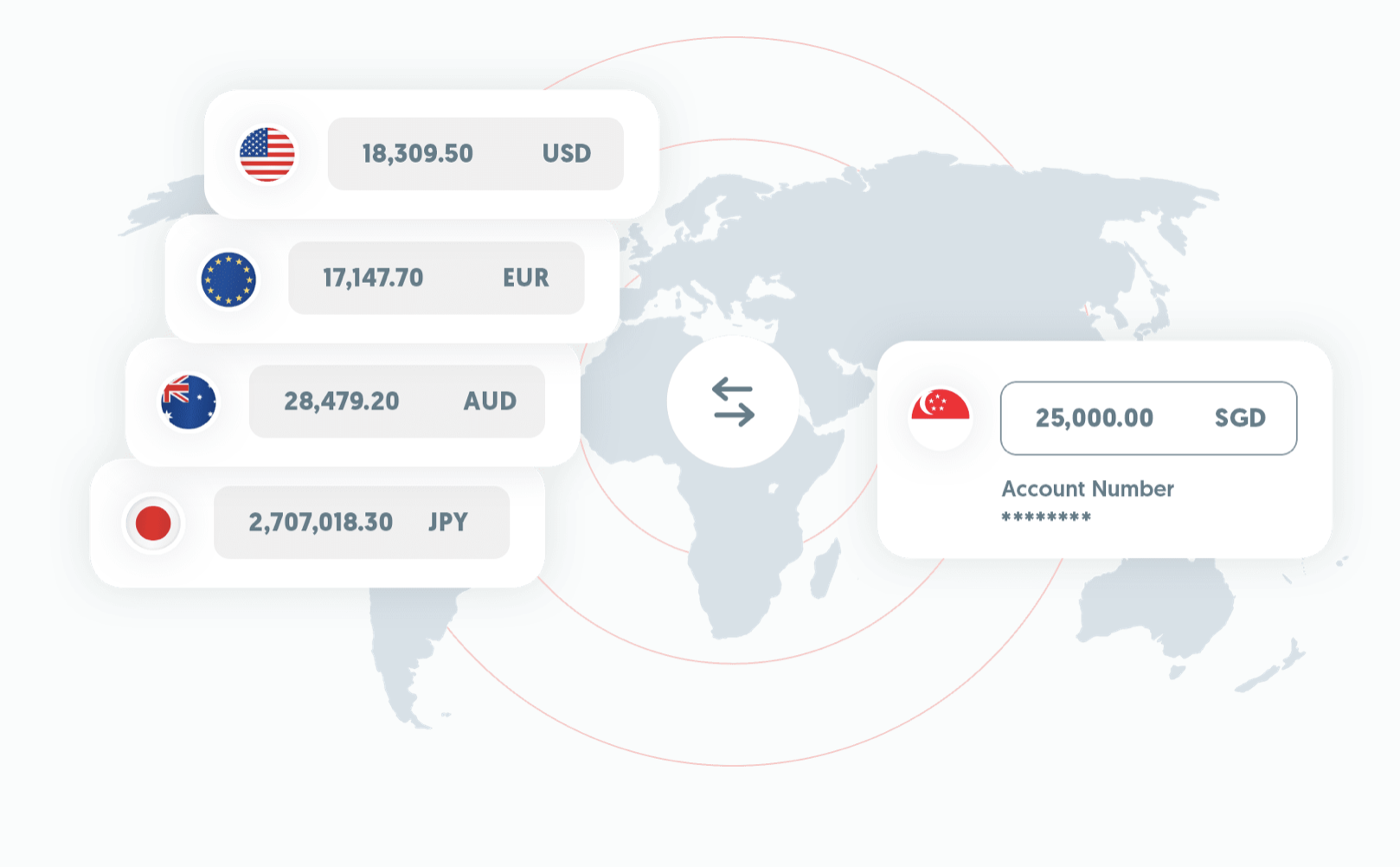Click the Japanese flag icon

(x=153, y=523)
